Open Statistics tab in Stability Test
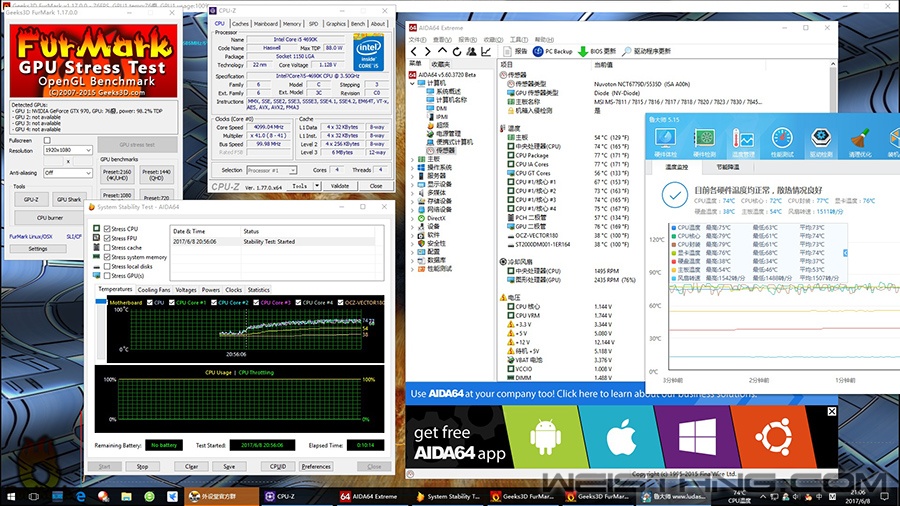 click(x=258, y=290)
